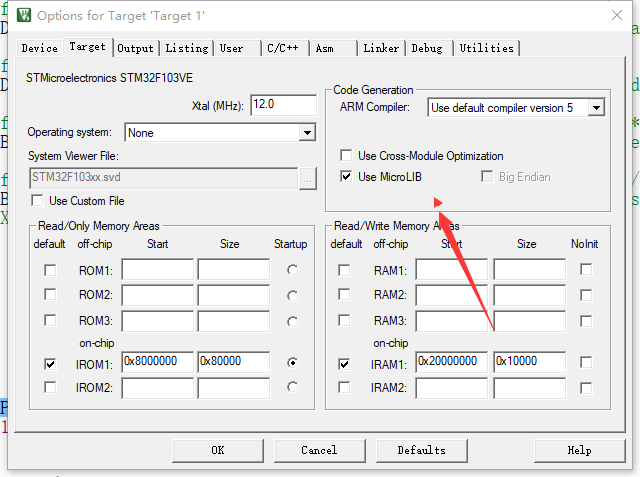Select the Target tab
Screen dimensions: 640x477
pyautogui.click(x=87, y=47)
